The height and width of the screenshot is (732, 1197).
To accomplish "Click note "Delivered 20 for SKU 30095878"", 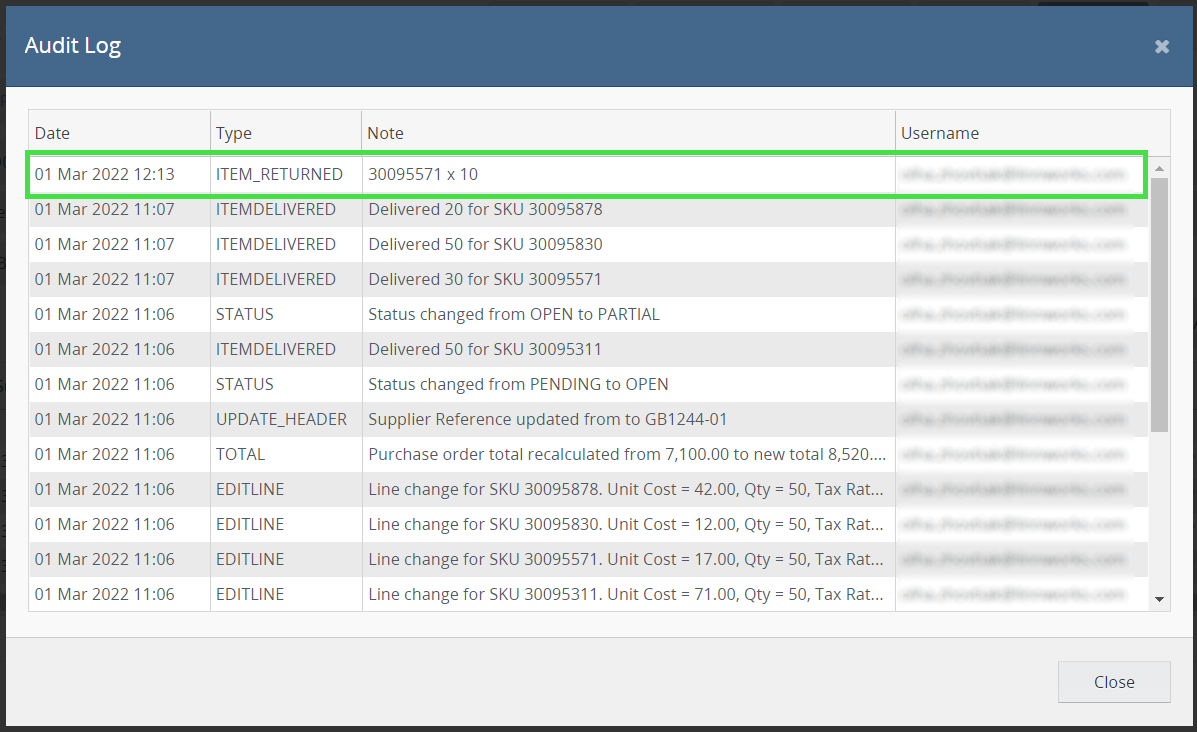I will pyautogui.click(x=486, y=209).
